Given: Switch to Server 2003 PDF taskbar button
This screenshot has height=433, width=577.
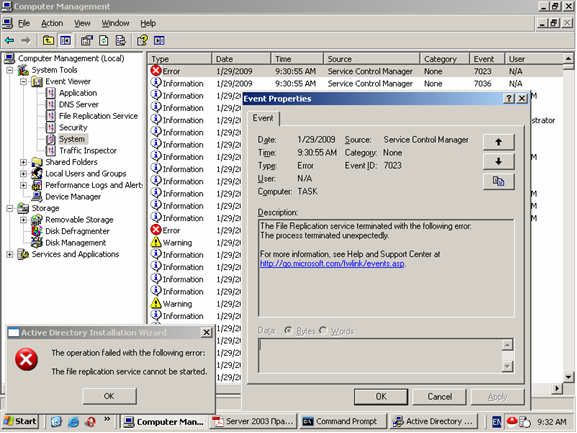Looking at the screenshot, I should [253, 422].
